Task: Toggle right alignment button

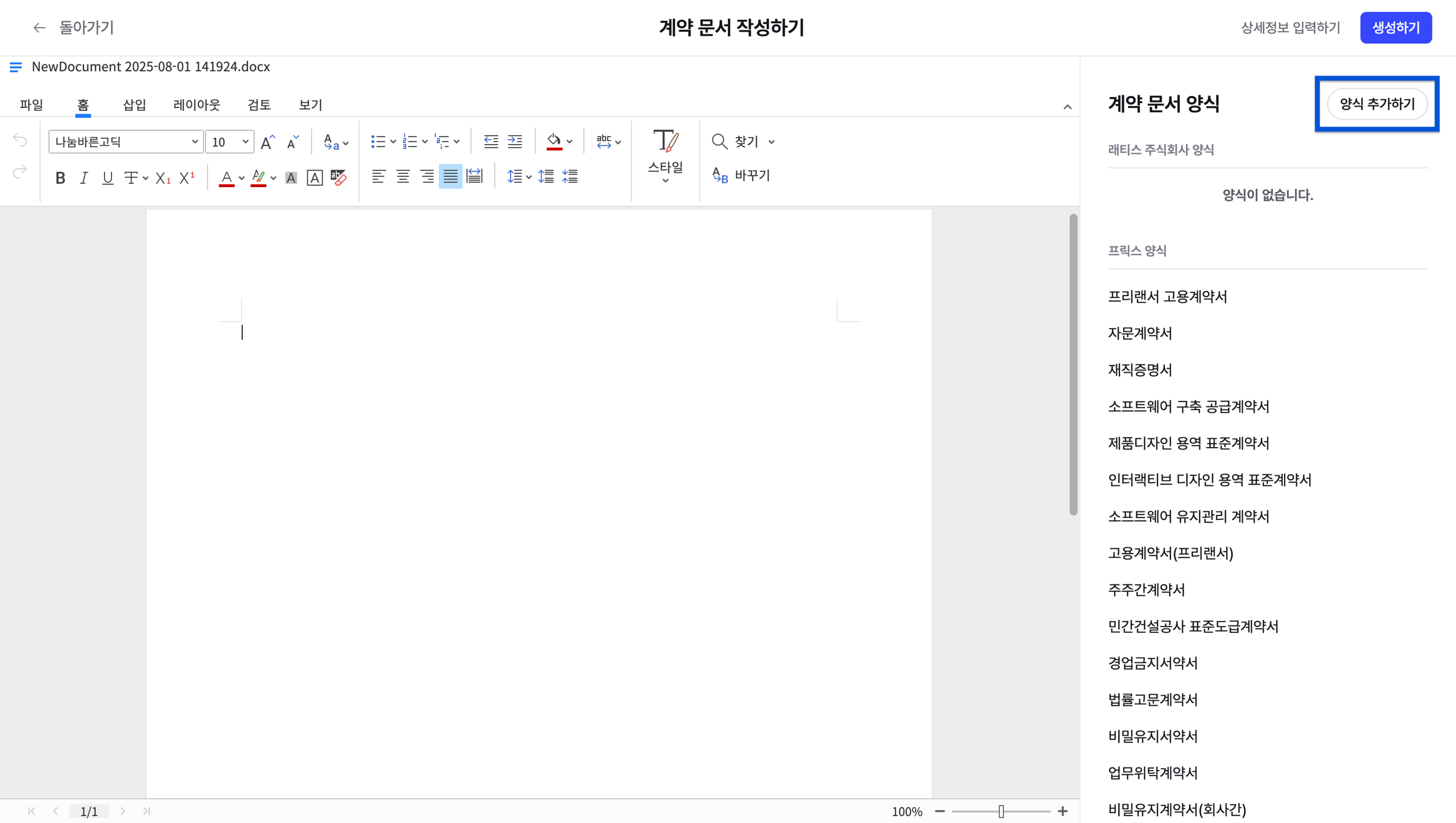Action: tap(427, 176)
